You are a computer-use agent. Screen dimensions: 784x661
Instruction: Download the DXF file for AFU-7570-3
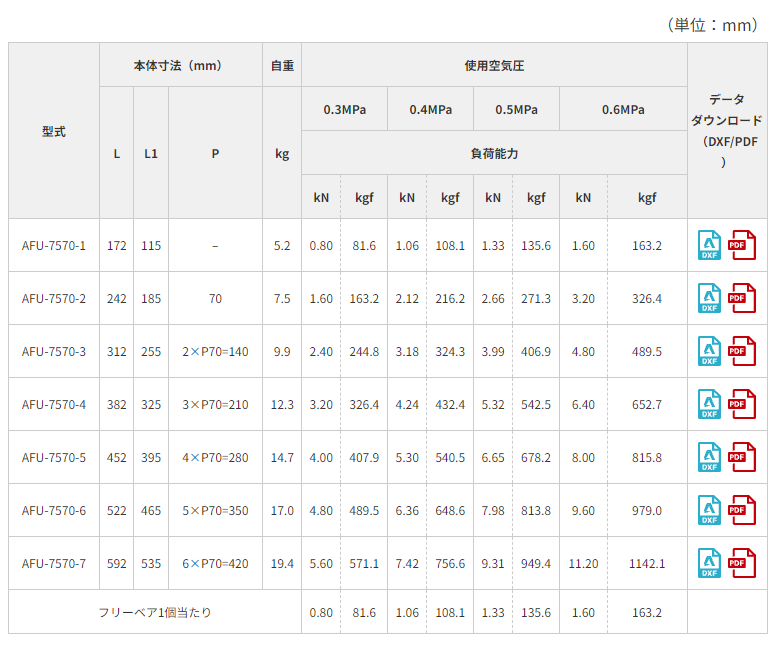(709, 351)
